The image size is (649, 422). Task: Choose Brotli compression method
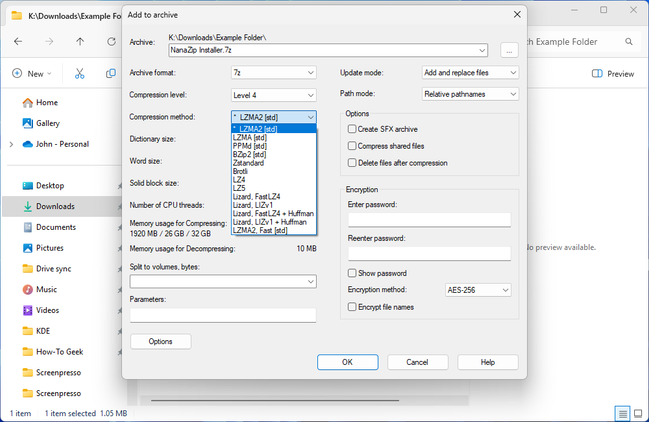pos(274,171)
